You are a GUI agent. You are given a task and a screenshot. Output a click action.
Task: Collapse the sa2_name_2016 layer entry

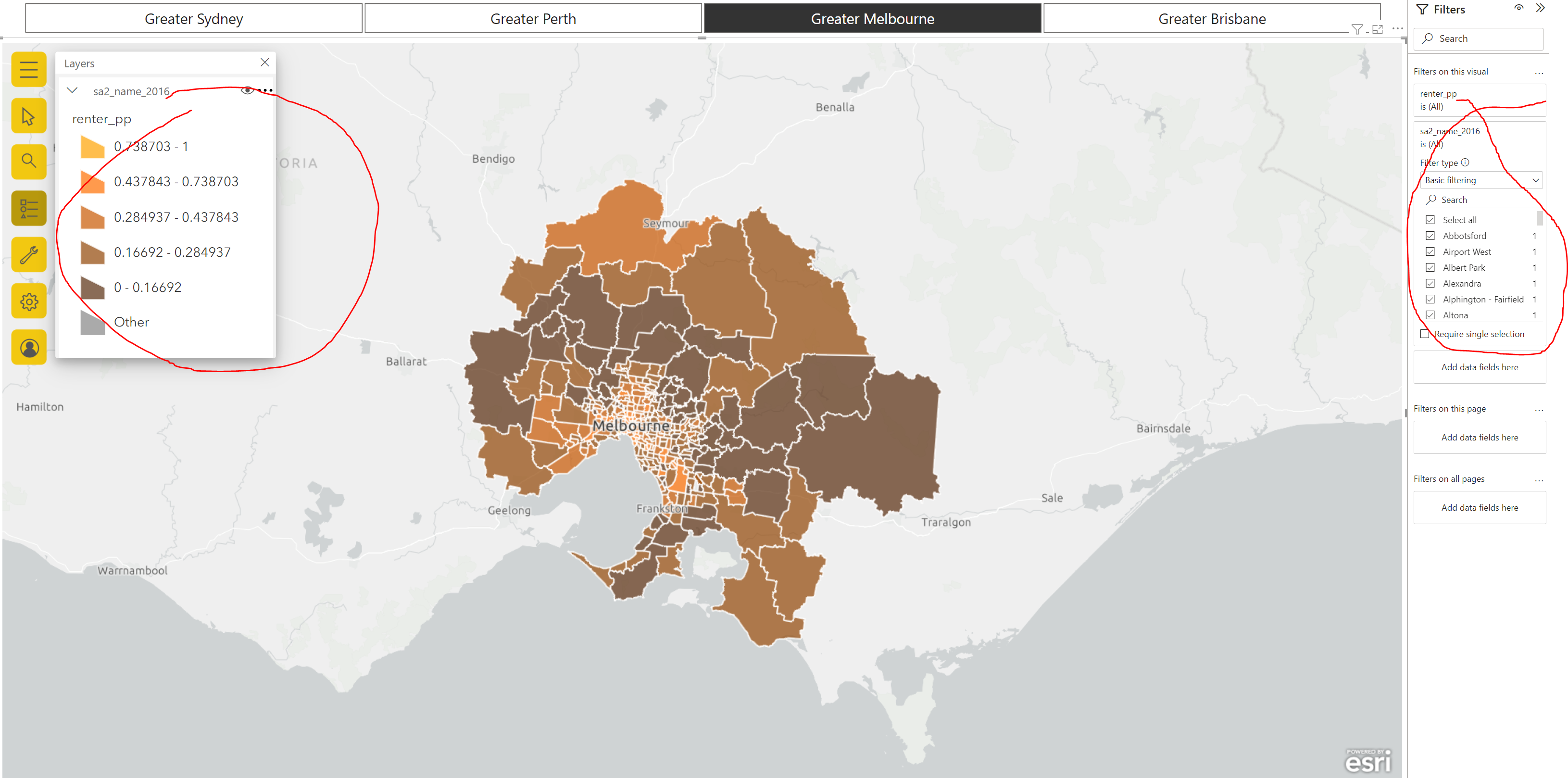pyautogui.click(x=73, y=89)
